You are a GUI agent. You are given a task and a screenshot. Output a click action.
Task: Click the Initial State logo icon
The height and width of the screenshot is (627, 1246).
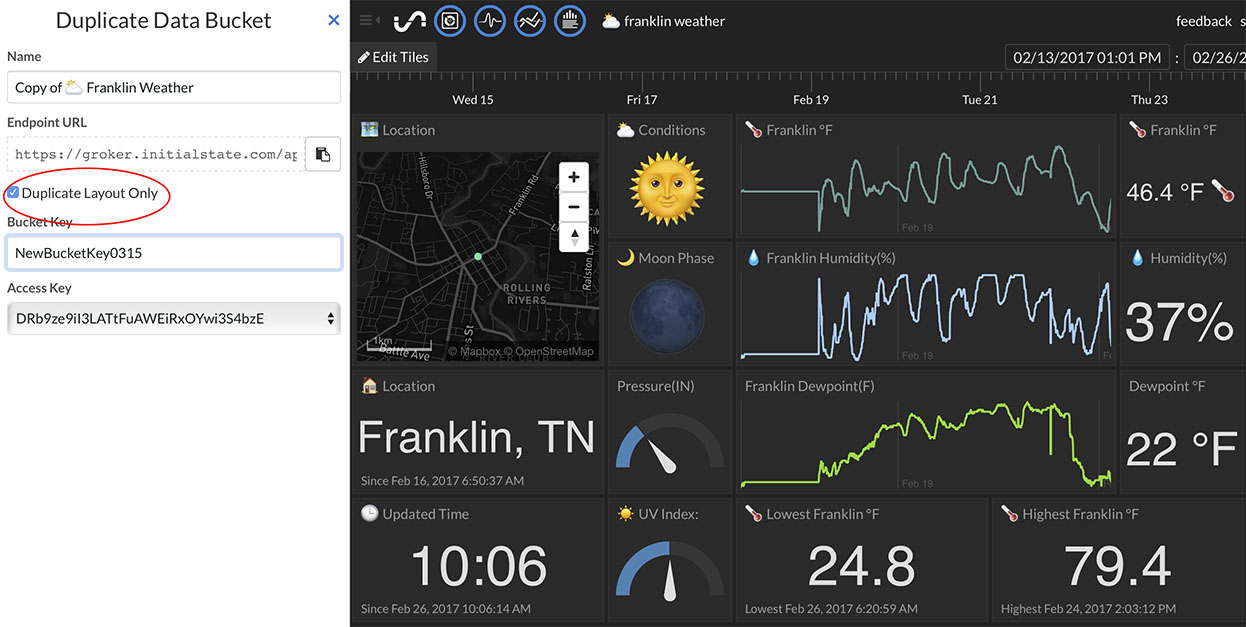pos(410,21)
